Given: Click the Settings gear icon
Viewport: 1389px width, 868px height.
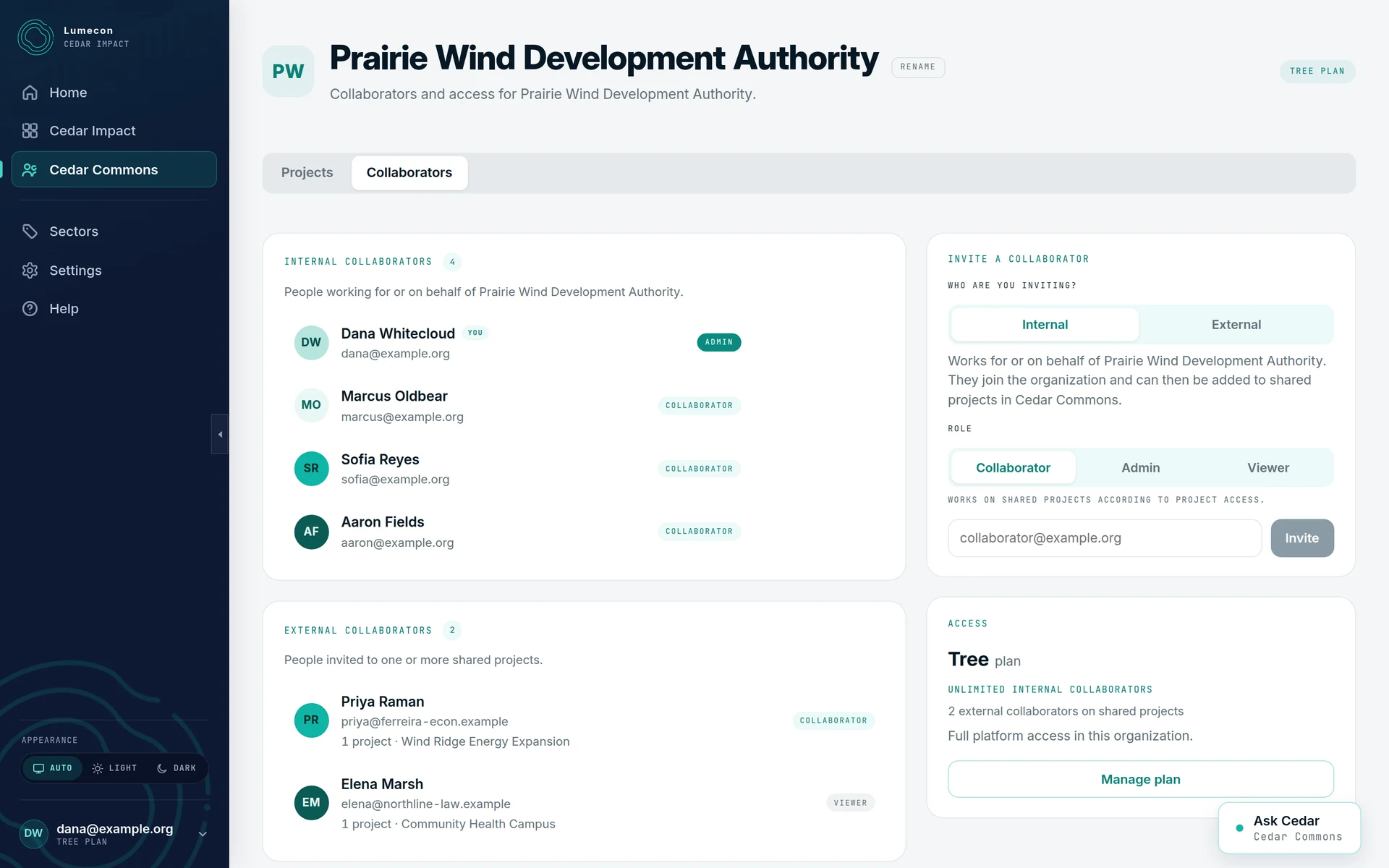Looking at the screenshot, I should tap(30, 271).
